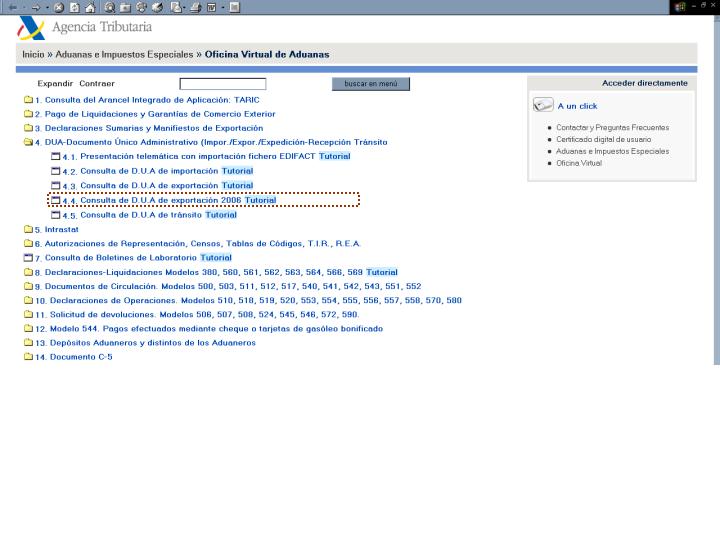Click the Home icon in the toolbar
The height and width of the screenshot is (540, 720).
tap(90, 7)
